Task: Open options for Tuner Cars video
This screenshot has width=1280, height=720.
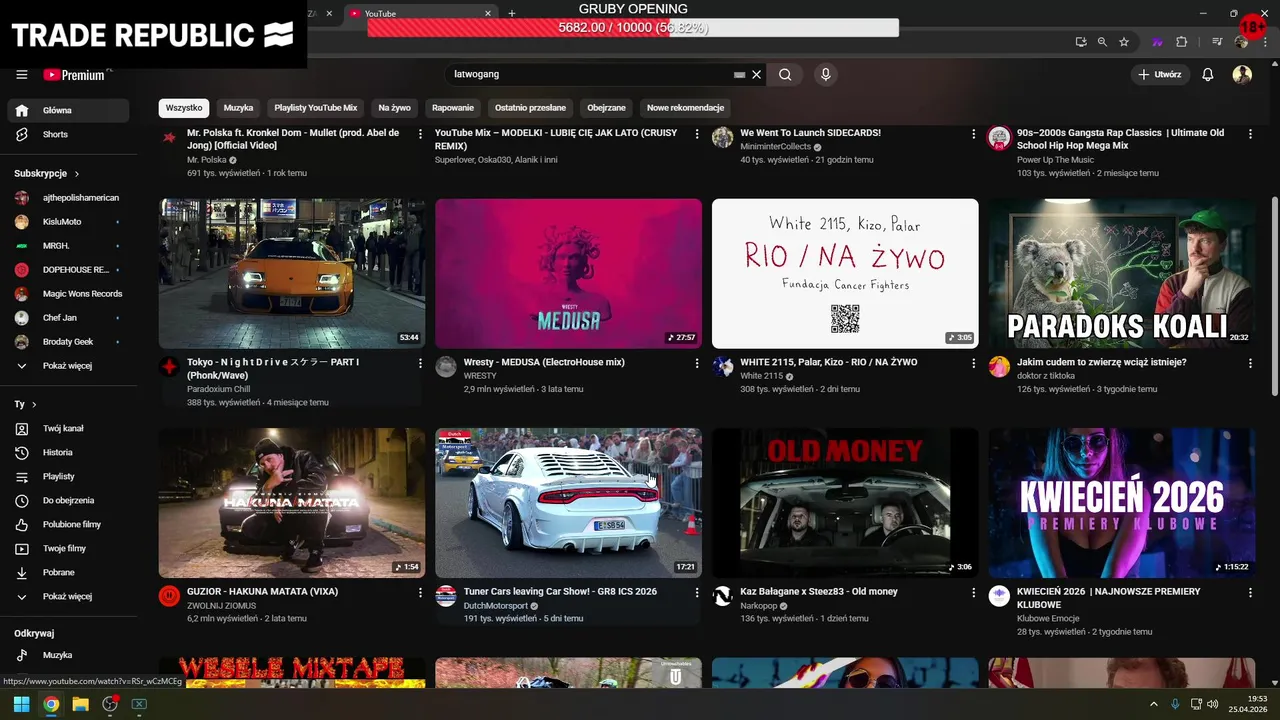Action: point(697,592)
